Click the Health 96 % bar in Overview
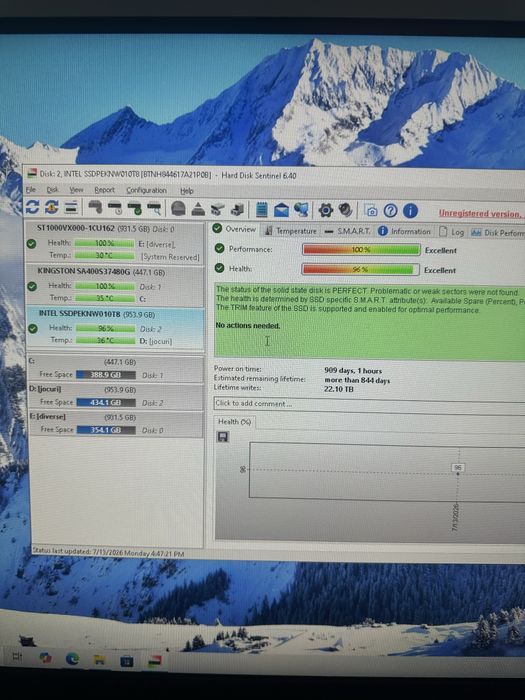Screen dimensions: 525x700 click(x=360, y=269)
